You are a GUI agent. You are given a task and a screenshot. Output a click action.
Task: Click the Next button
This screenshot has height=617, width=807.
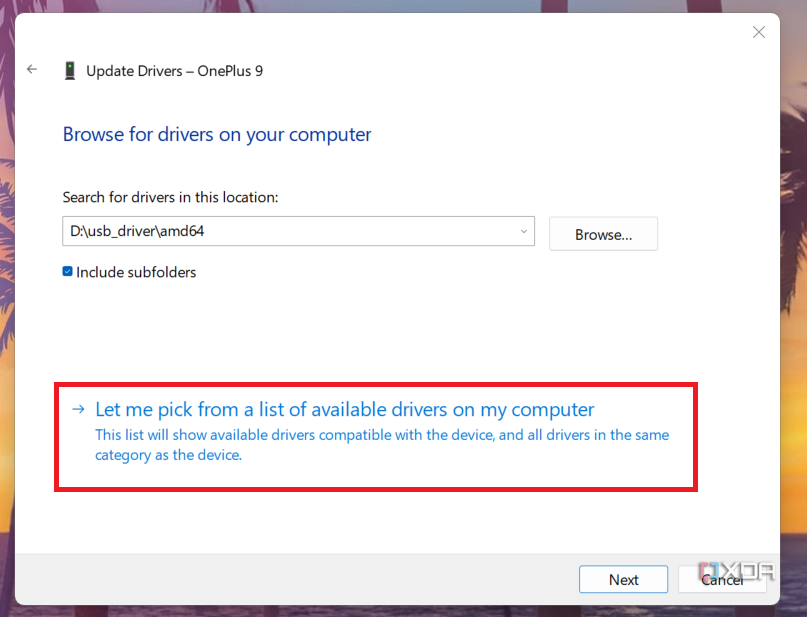pos(623,579)
